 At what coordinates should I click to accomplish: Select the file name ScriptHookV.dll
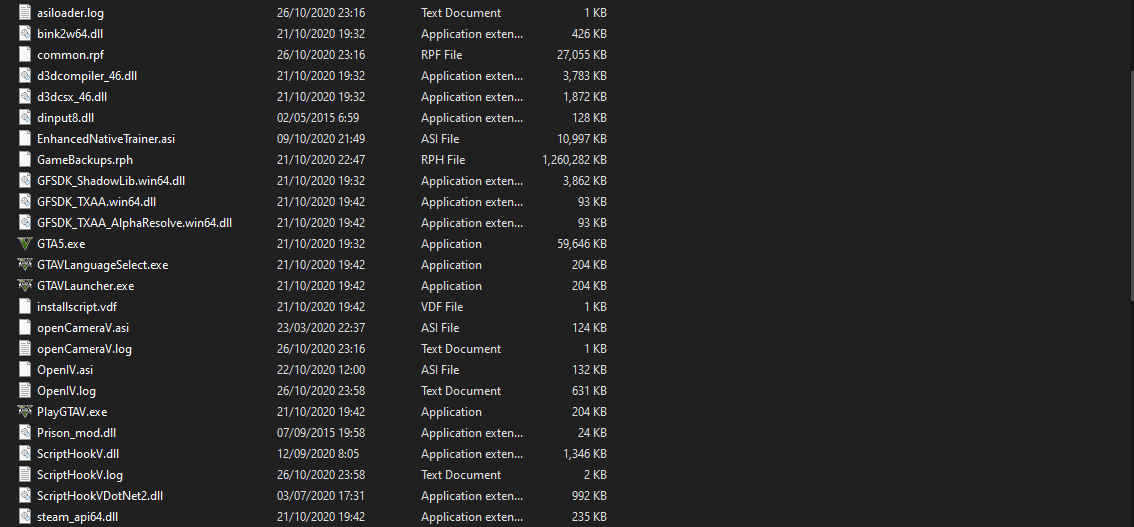[x=78, y=453]
